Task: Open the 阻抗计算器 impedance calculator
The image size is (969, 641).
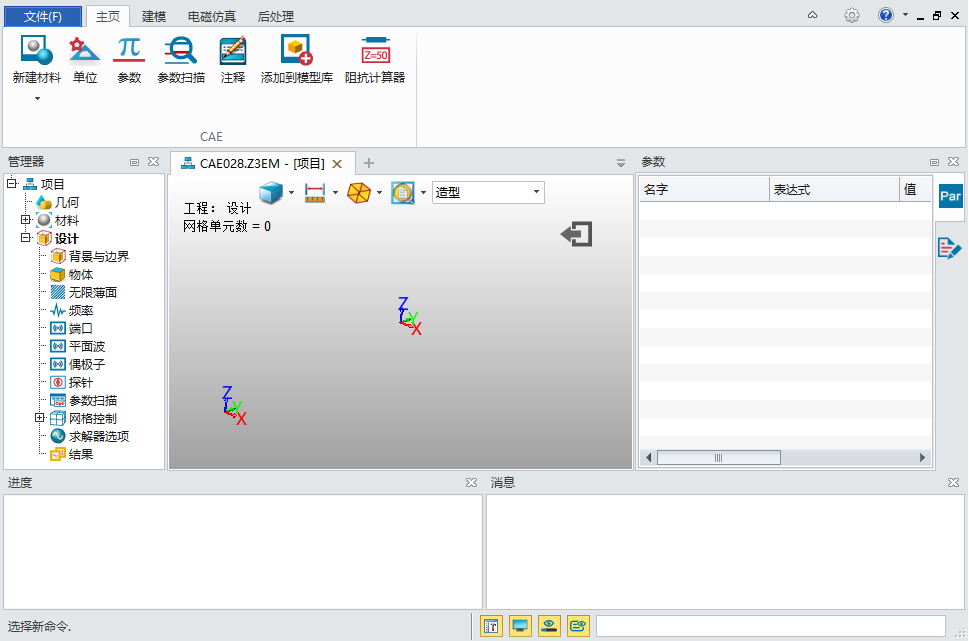Action: click(375, 60)
